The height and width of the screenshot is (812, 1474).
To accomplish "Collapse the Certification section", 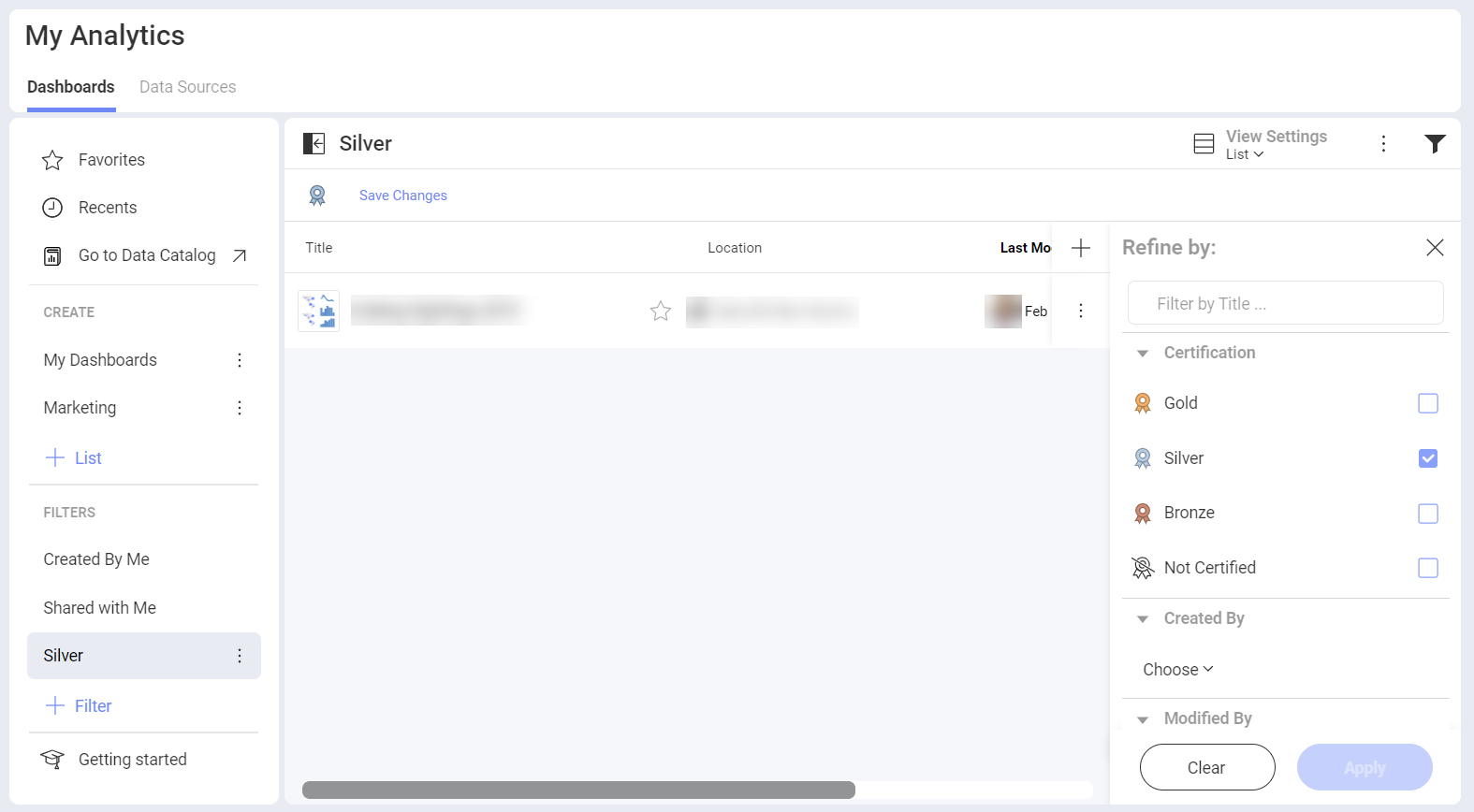I will click(x=1143, y=354).
